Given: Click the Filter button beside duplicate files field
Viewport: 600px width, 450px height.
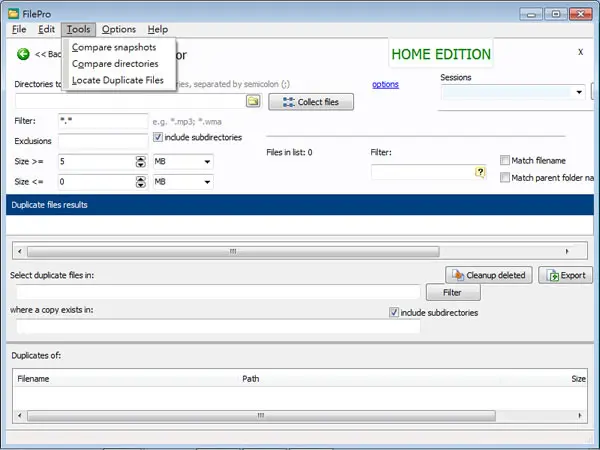Looking at the screenshot, I should 453,293.
